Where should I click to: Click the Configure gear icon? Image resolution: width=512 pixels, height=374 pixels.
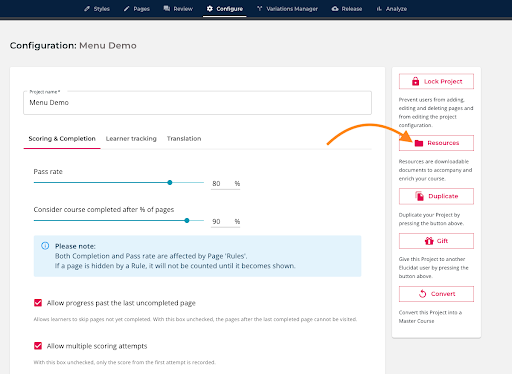tap(210, 9)
